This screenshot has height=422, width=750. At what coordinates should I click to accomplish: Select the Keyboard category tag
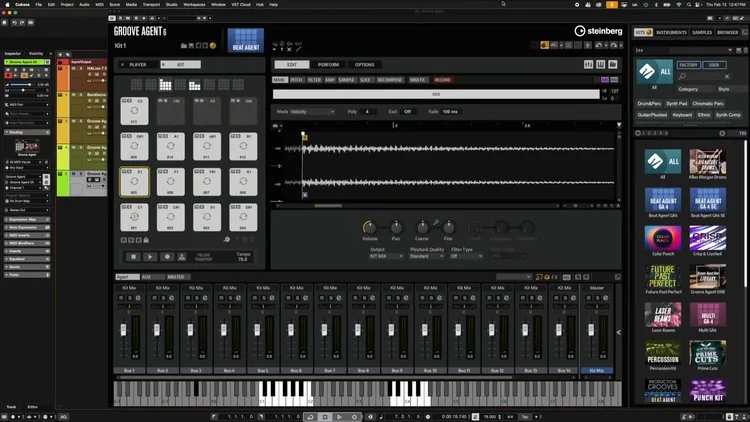(682, 115)
